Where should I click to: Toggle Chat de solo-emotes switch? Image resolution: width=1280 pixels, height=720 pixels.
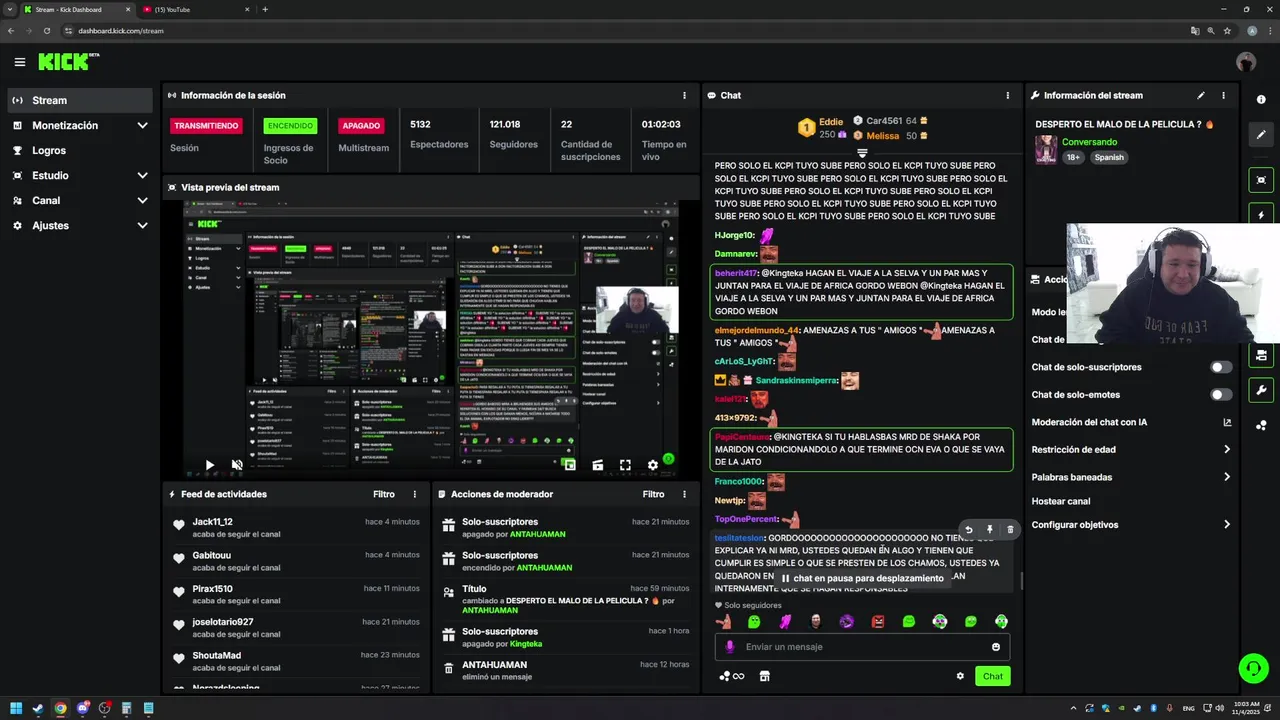coord(1221,394)
